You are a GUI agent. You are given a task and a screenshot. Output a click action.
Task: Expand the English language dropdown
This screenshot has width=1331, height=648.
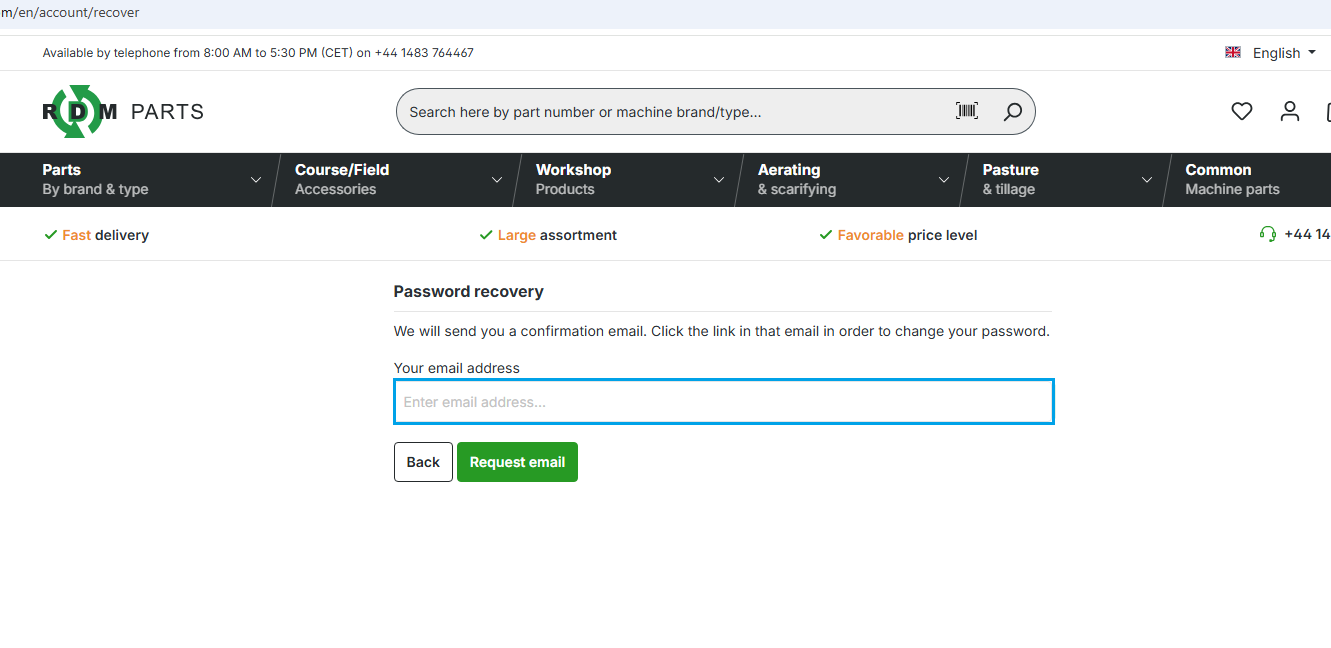(x=1284, y=53)
